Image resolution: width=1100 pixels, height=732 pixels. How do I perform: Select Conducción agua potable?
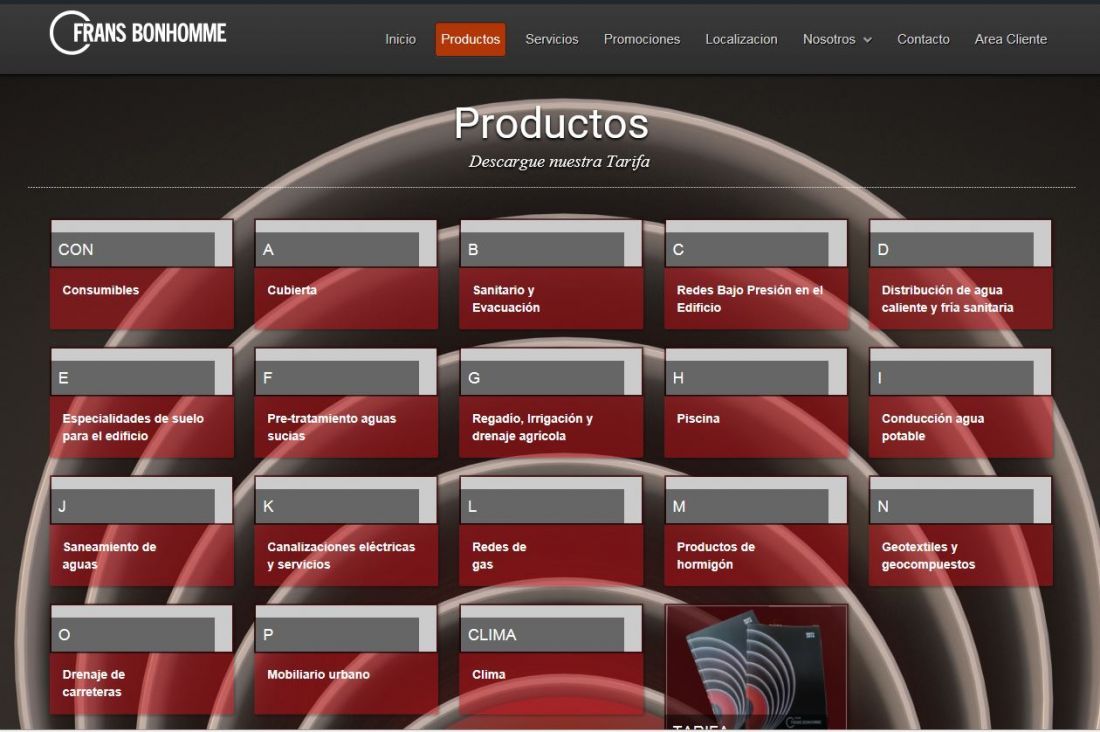click(x=960, y=403)
